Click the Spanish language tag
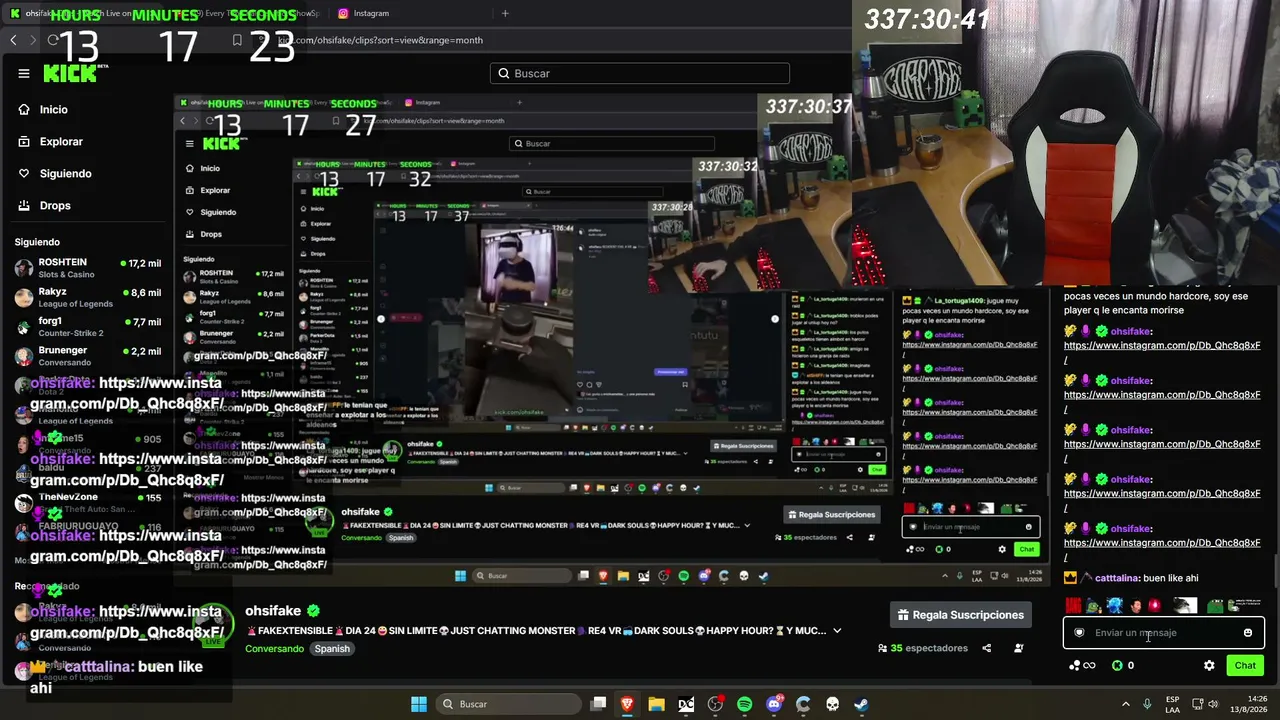The height and width of the screenshot is (720, 1280). click(332, 648)
